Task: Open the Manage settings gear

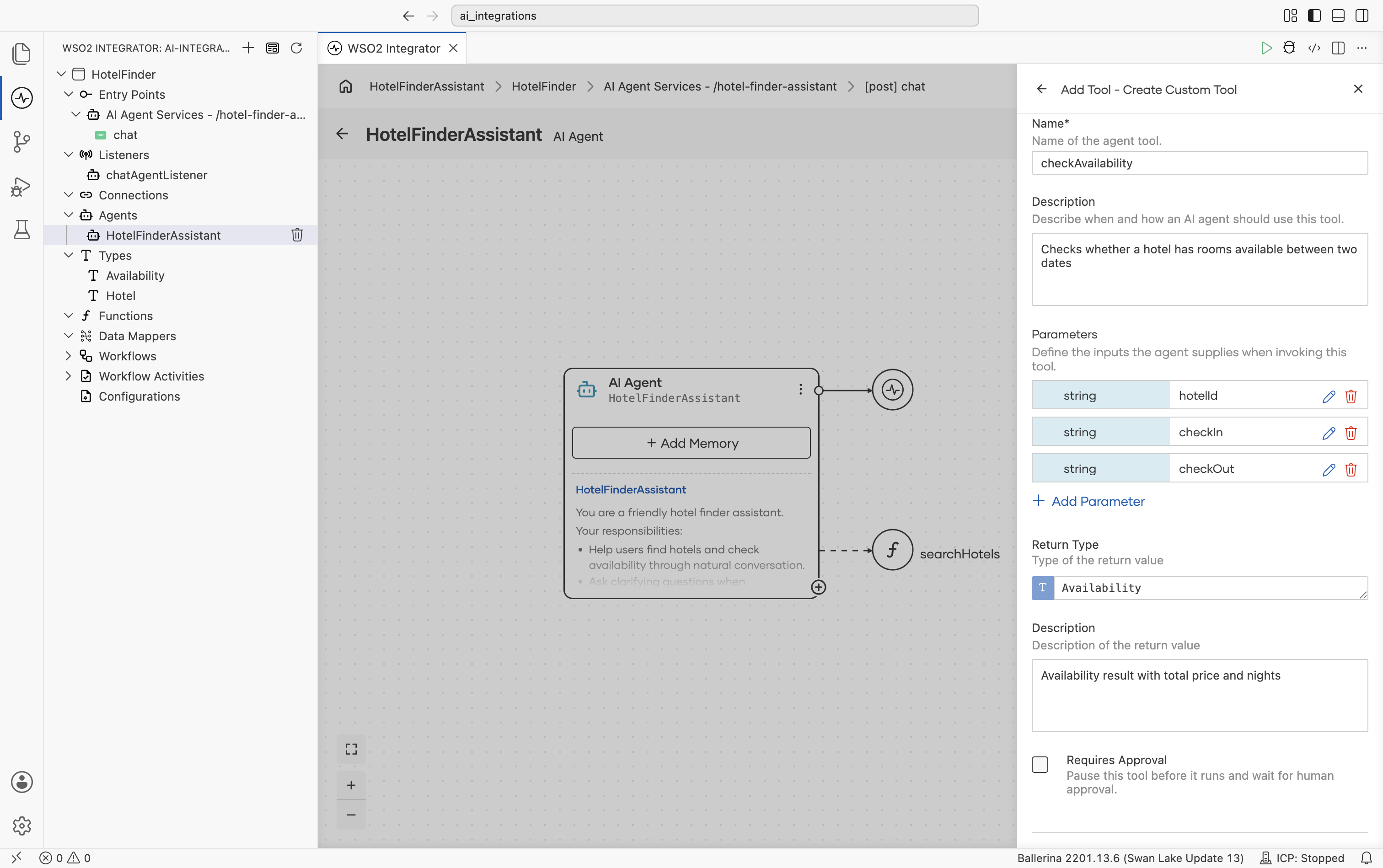Action: 21,825
